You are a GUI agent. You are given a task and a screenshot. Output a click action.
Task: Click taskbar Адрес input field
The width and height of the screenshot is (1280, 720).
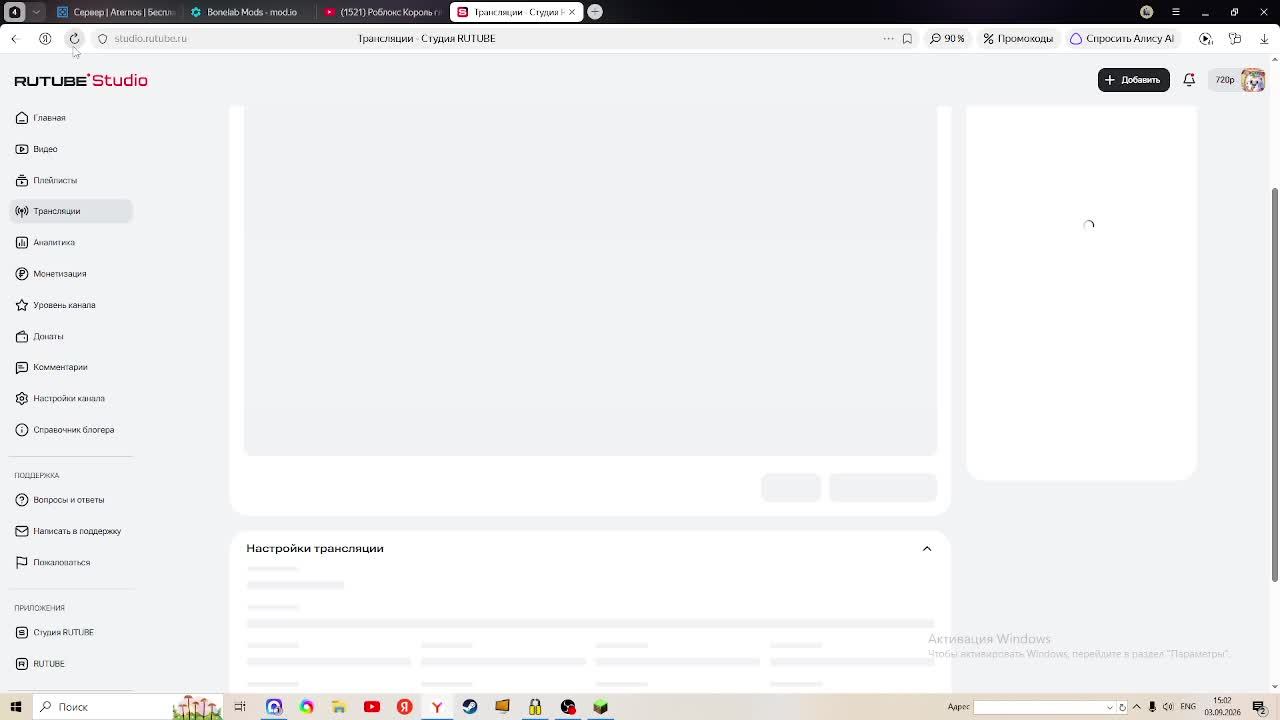pyautogui.click(x=1039, y=707)
